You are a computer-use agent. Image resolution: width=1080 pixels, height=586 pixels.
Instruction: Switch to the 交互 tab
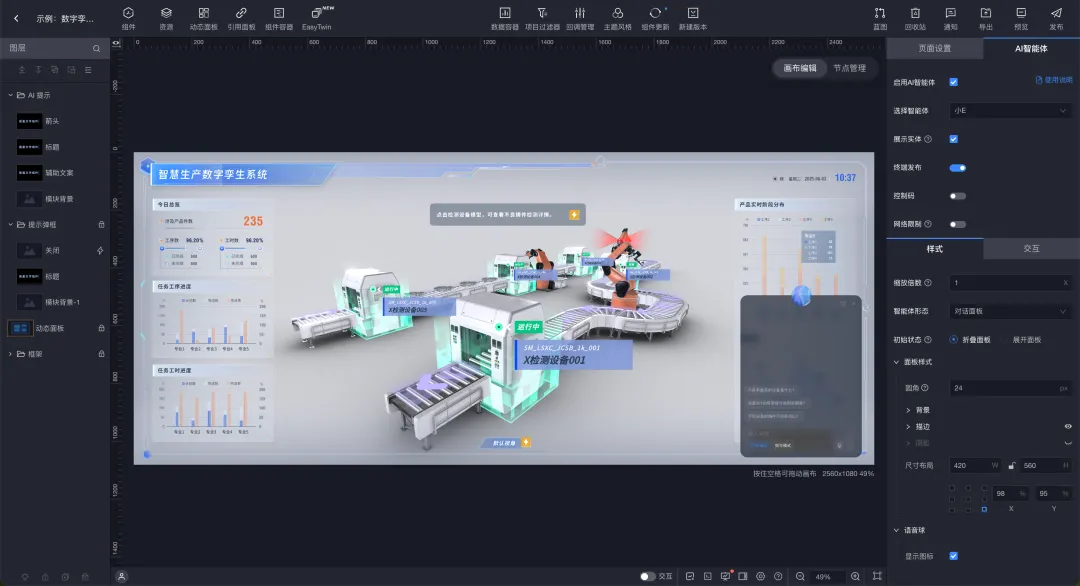(x=1031, y=248)
